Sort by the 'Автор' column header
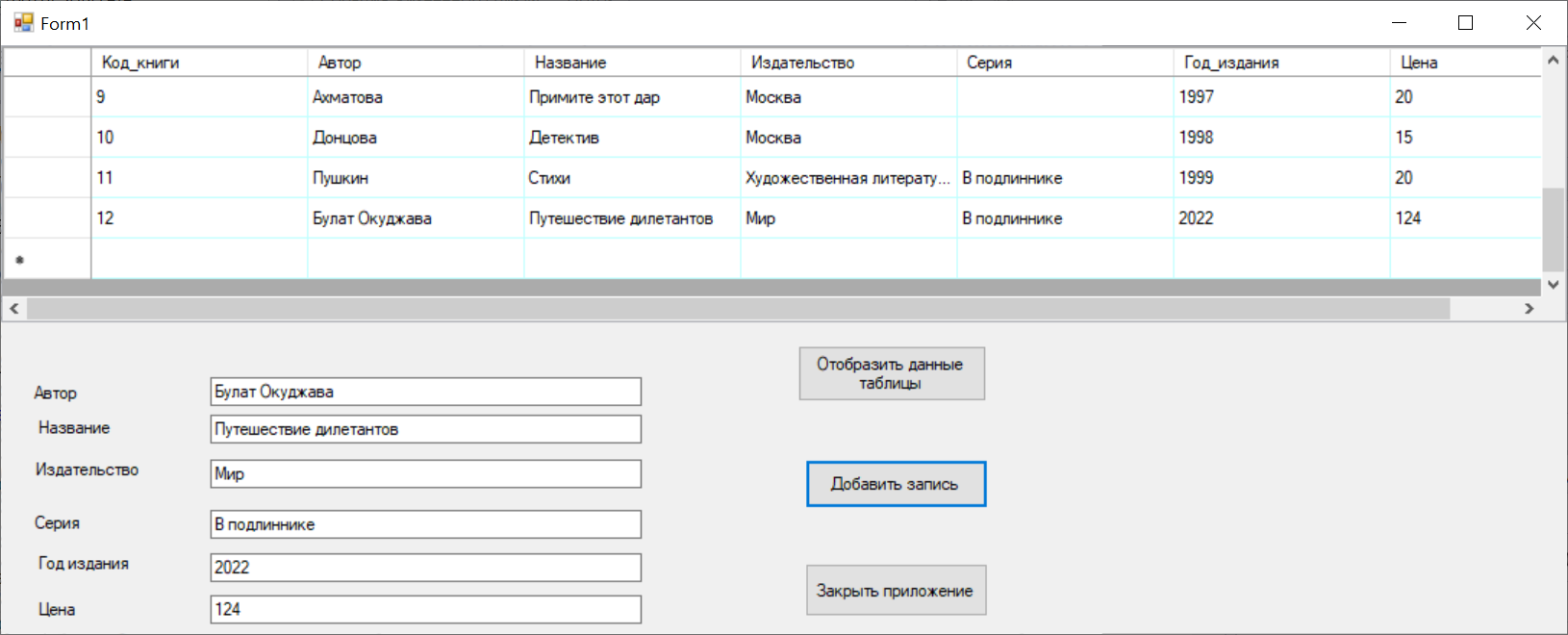The height and width of the screenshot is (635, 1568). coord(416,63)
